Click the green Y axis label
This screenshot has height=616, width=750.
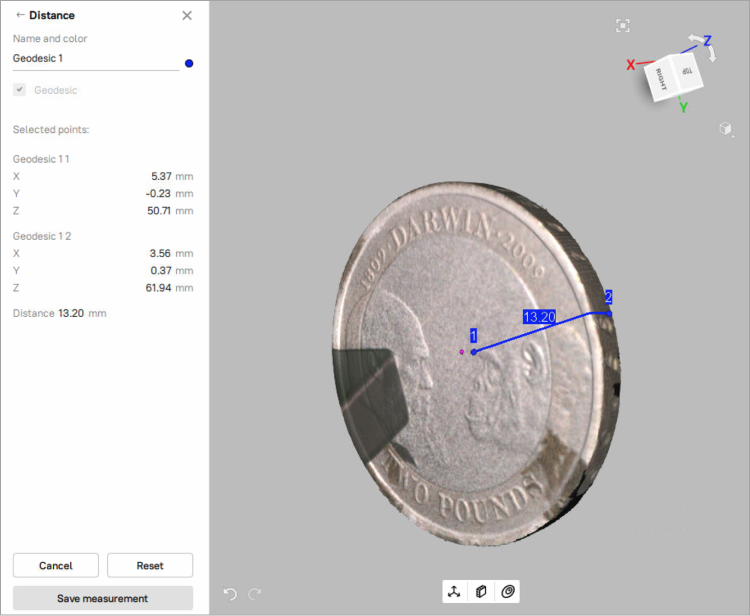(x=684, y=108)
